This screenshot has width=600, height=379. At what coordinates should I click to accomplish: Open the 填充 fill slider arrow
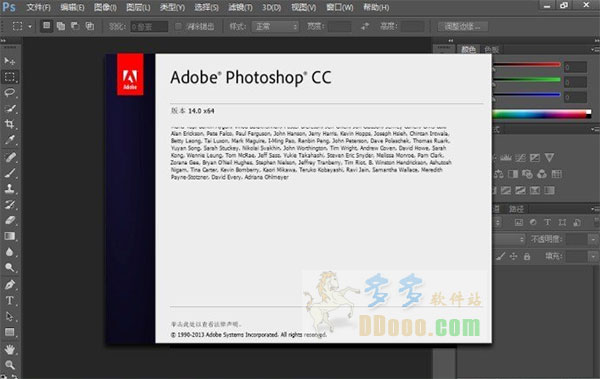click(x=593, y=256)
